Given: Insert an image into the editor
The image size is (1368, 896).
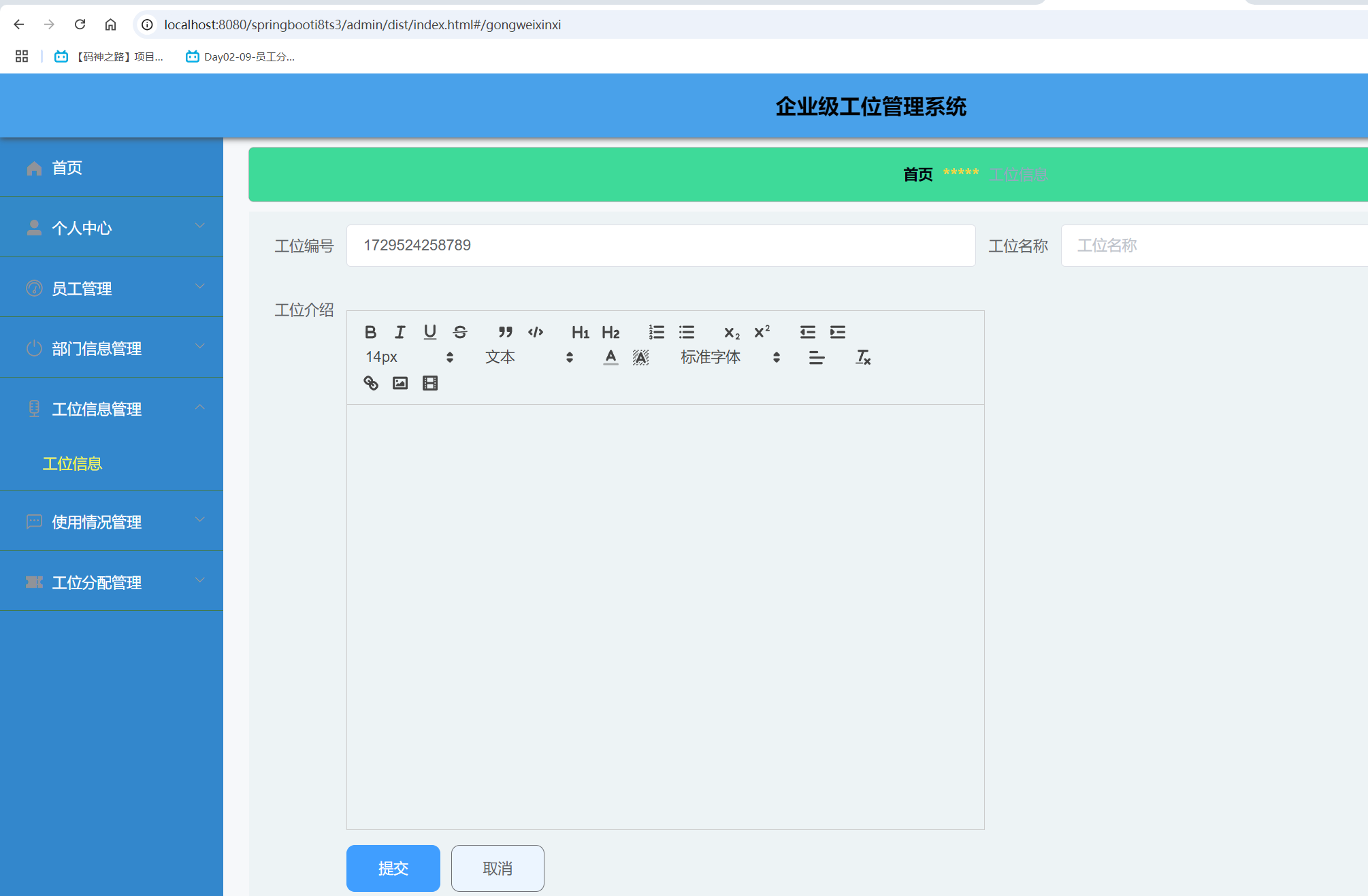Looking at the screenshot, I should click(400, 382).
